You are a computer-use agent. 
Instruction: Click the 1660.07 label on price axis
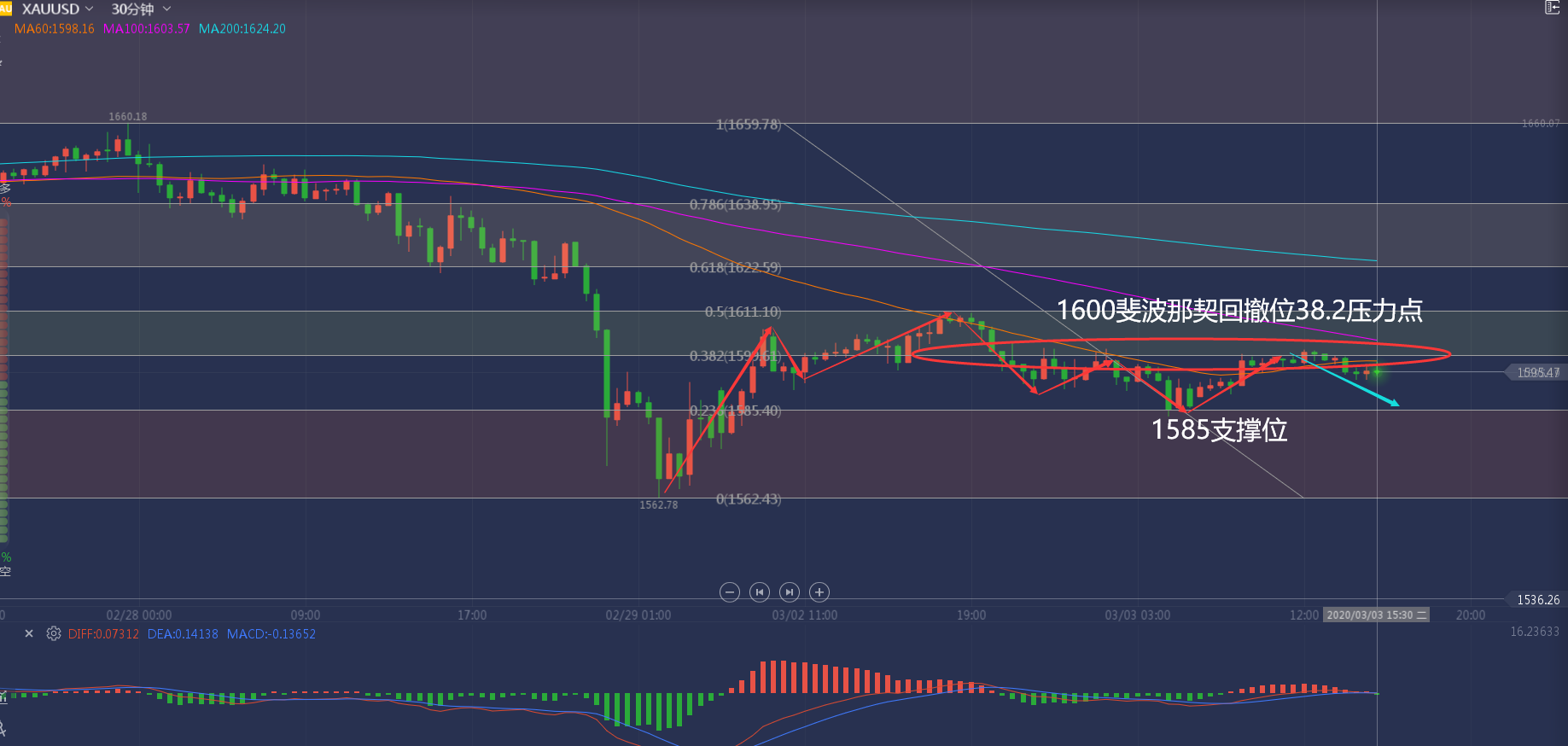pos(1541,124)
